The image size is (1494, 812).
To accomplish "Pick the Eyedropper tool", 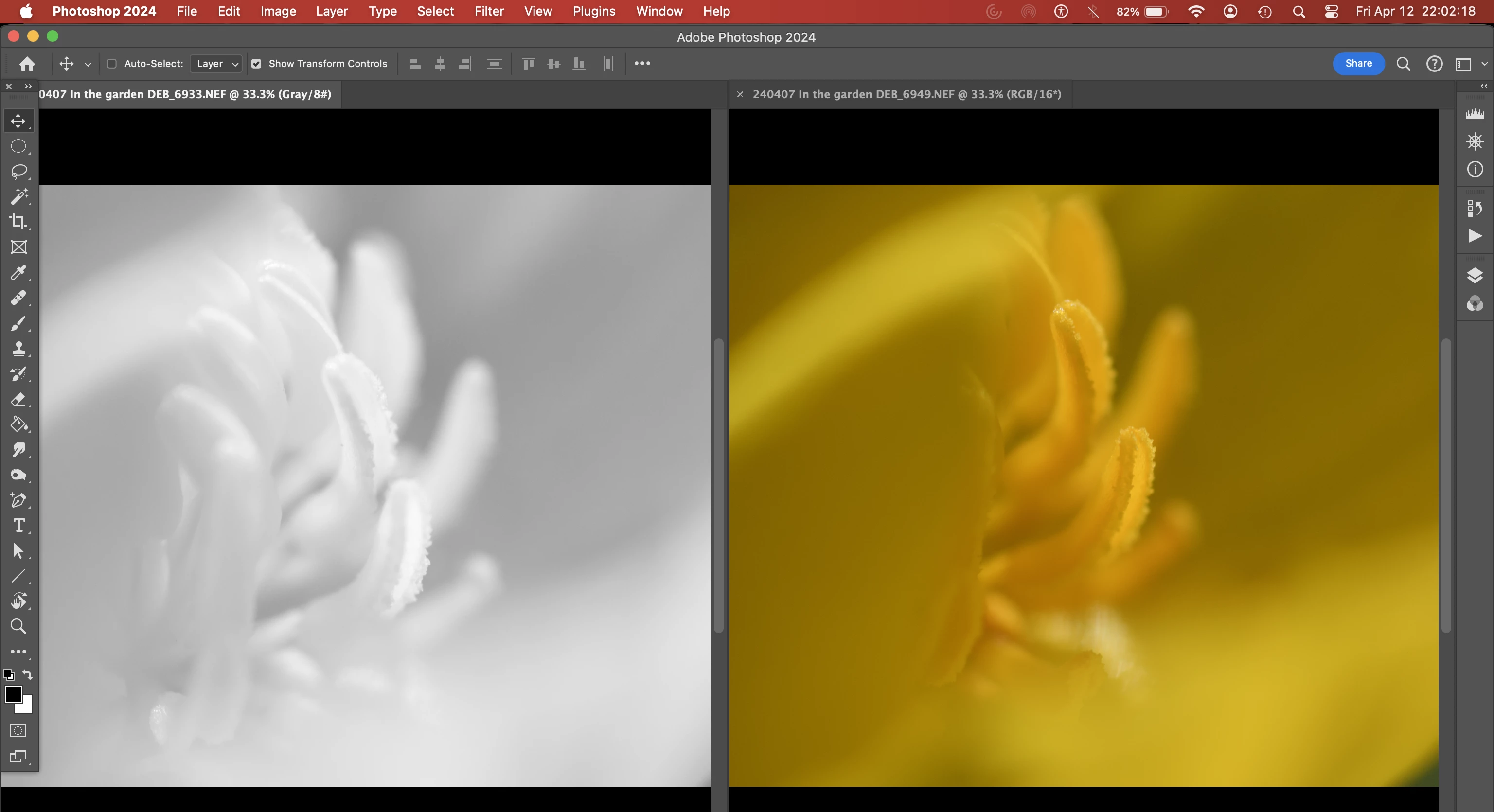I will [18, 273].
